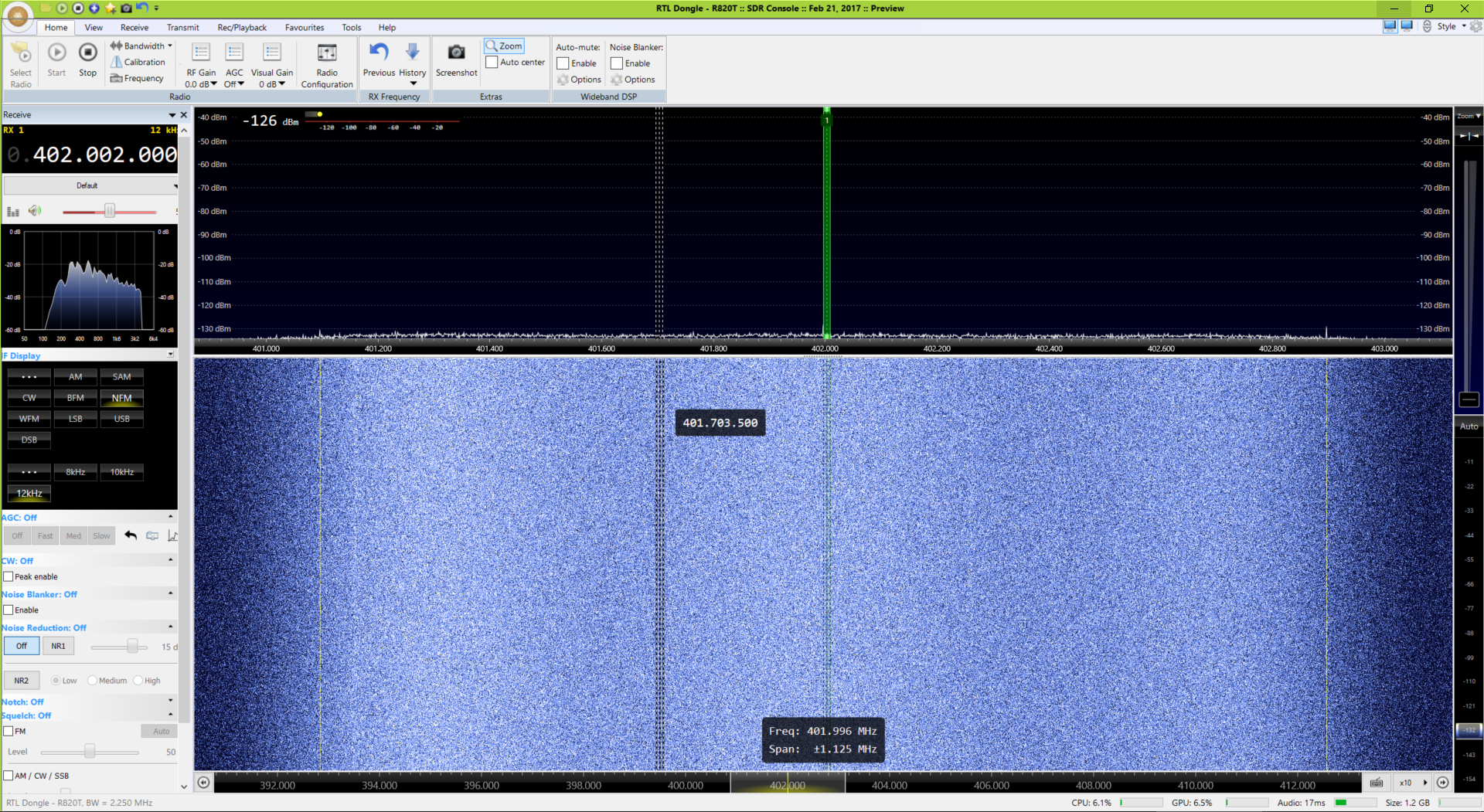Select USB demodulation mode
The image size is (1484, 812).
tap(122, 419)
